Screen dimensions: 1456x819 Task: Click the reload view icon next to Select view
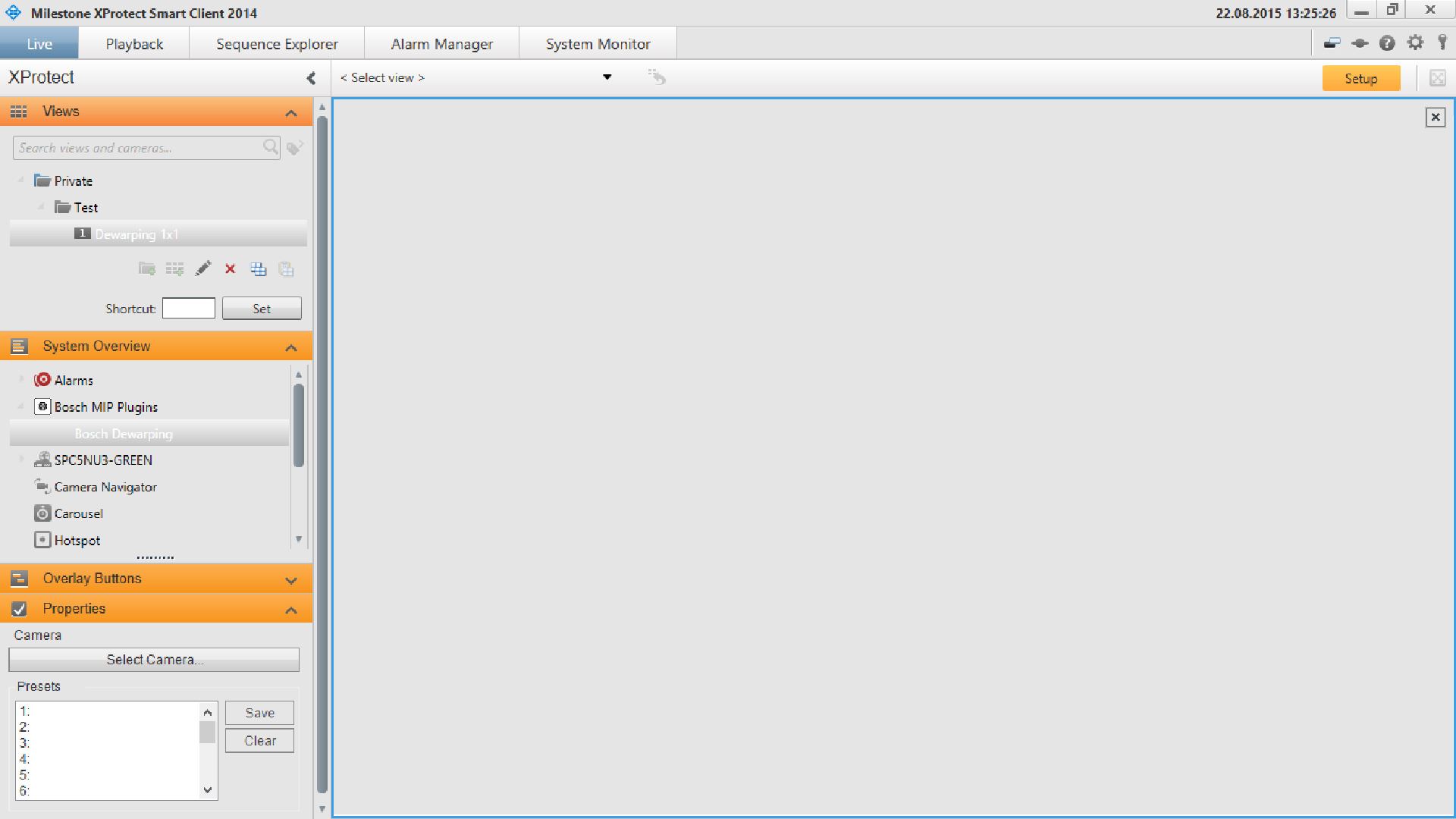pyautogui.click(x=657, y=77)
